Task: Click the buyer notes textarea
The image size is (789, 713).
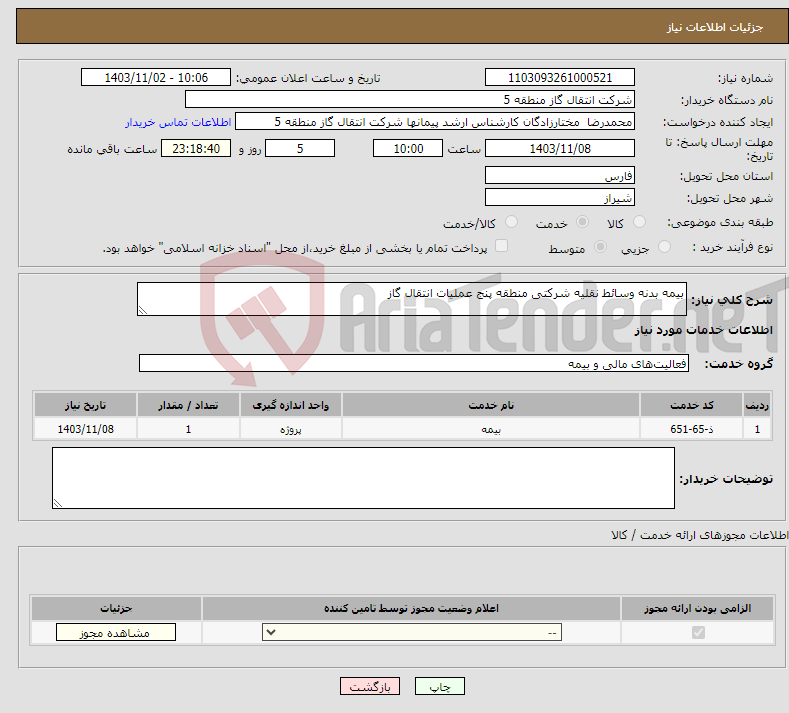Action: (363, 478)
